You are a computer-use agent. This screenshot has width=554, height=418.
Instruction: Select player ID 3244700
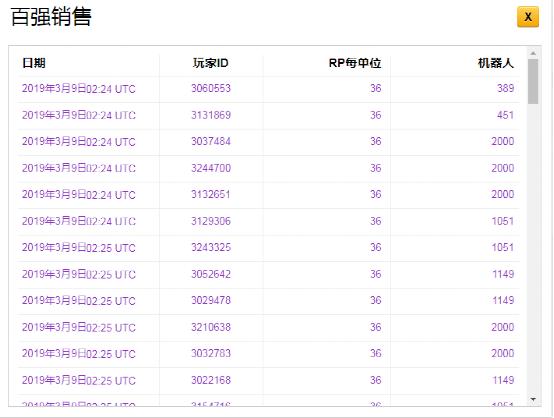(x=211, y=168)
